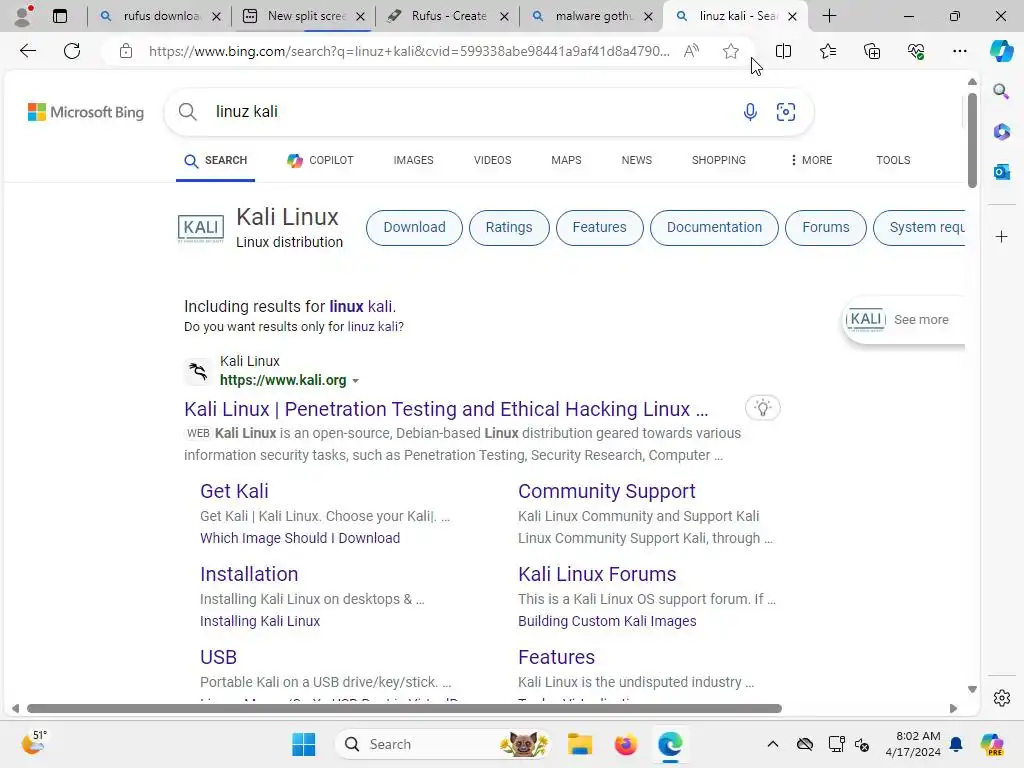Screen dimensions: 1024x768
Task: Open split screen view icon
Action: [x=783, y=51]
